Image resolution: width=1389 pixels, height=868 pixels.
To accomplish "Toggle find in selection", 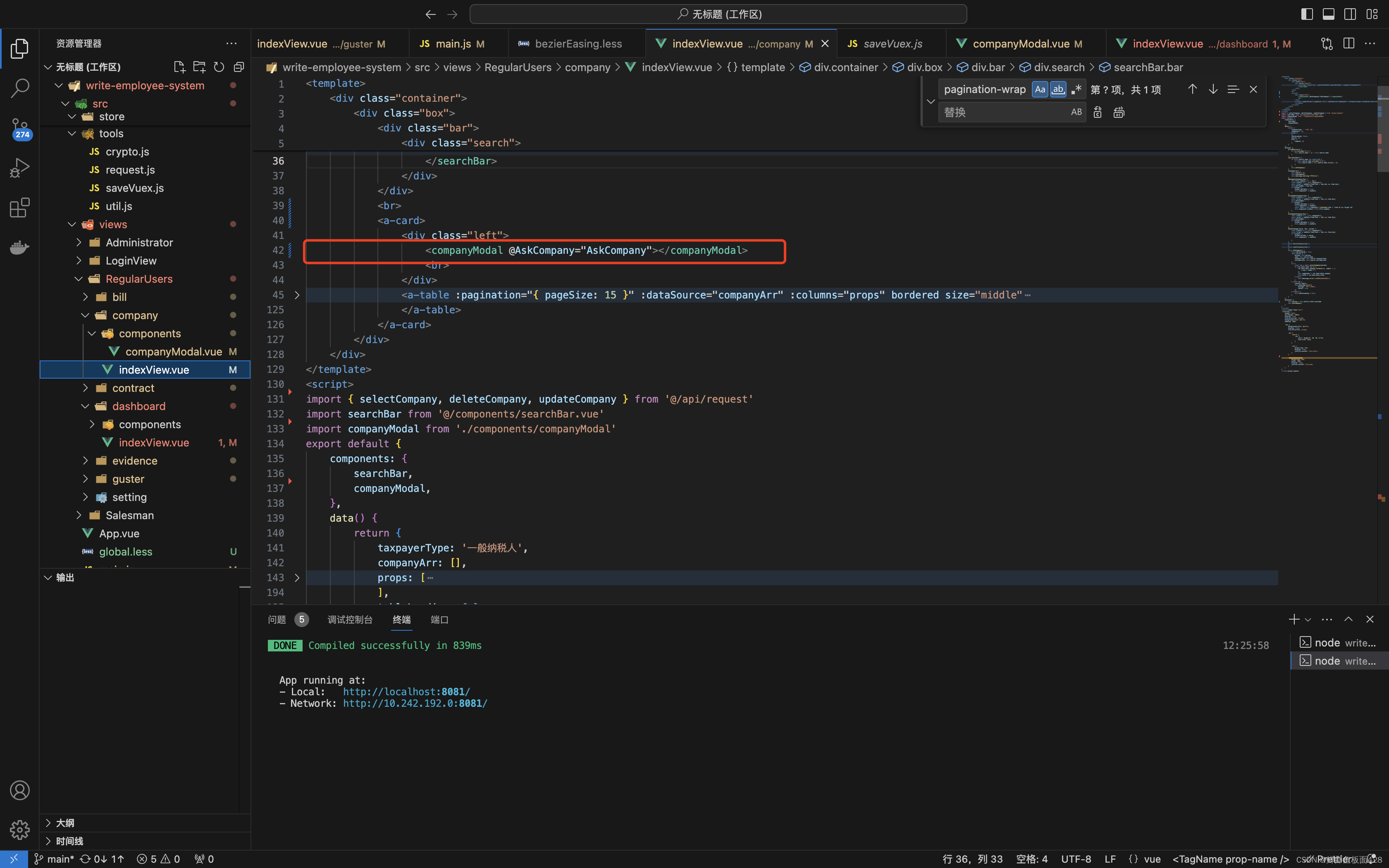I will 1233,89.
